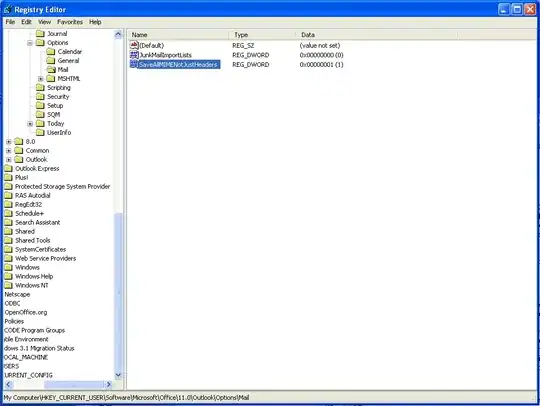Click the Today folder icon
The width and height of the screenshot is (540, 406).
tap(40, 123)
